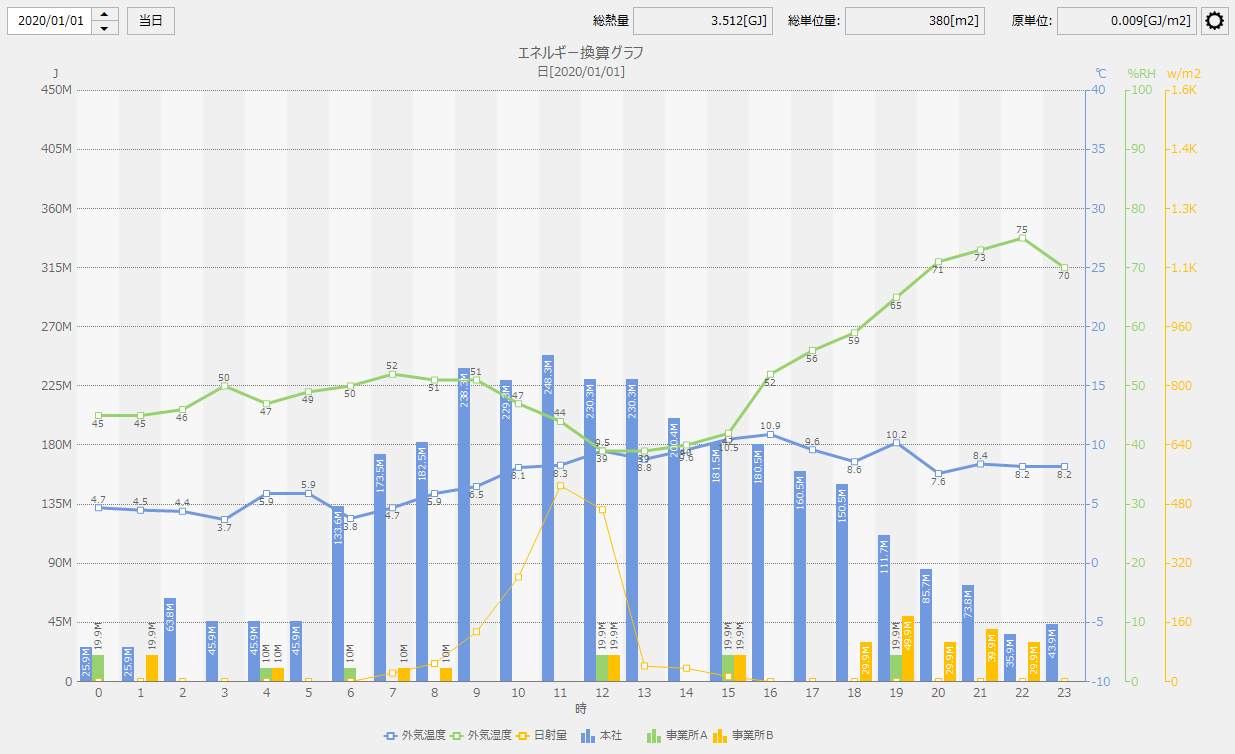Select the 総熱量 value box showing 3.512[GJ]

pyautogui.click(x=702, y=21)
